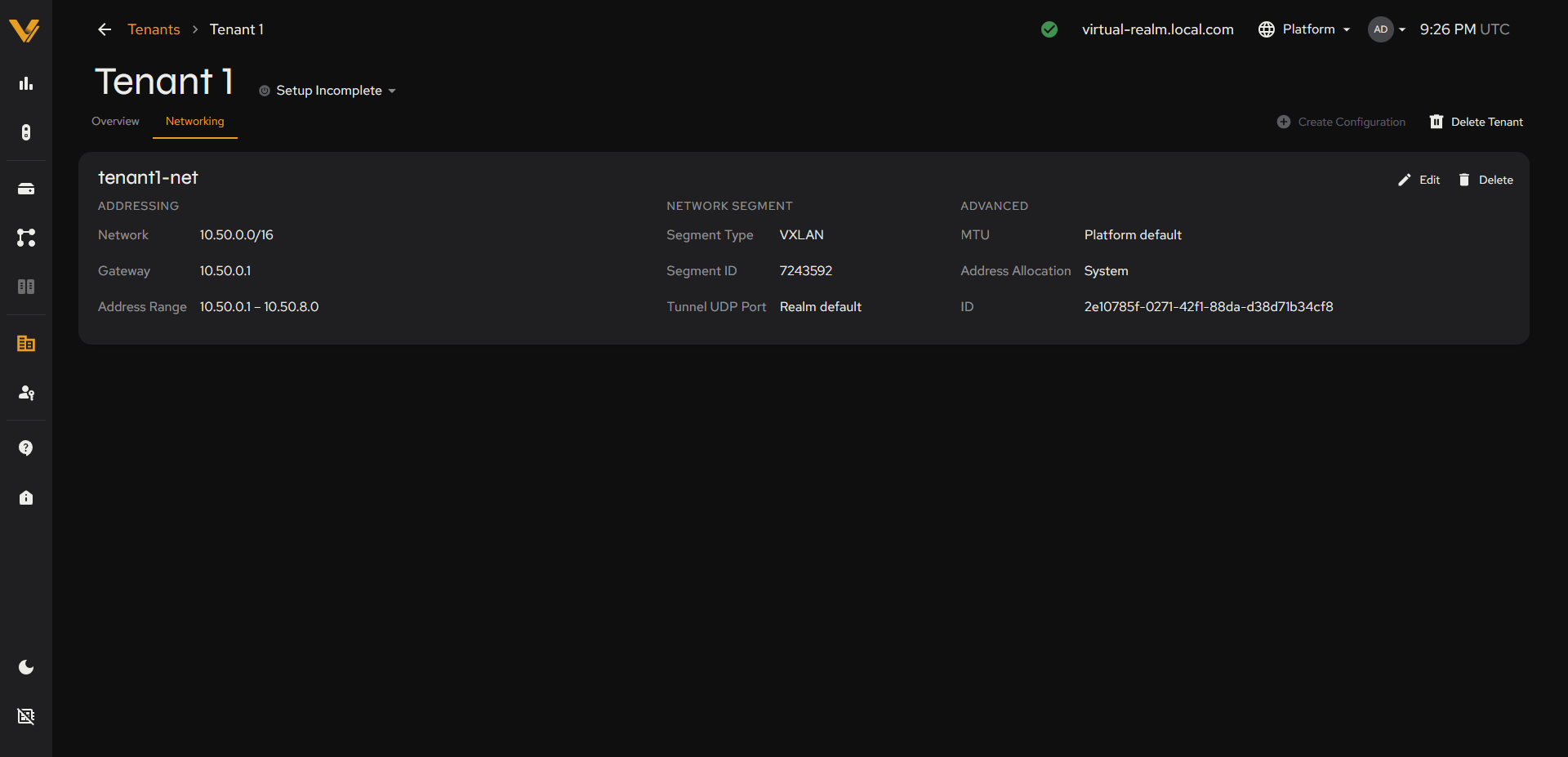This screenshot has height=757, width=1568.
Task: Click the ADVANCED section heading
Action: pyautogui.click(x=994, y=206)
